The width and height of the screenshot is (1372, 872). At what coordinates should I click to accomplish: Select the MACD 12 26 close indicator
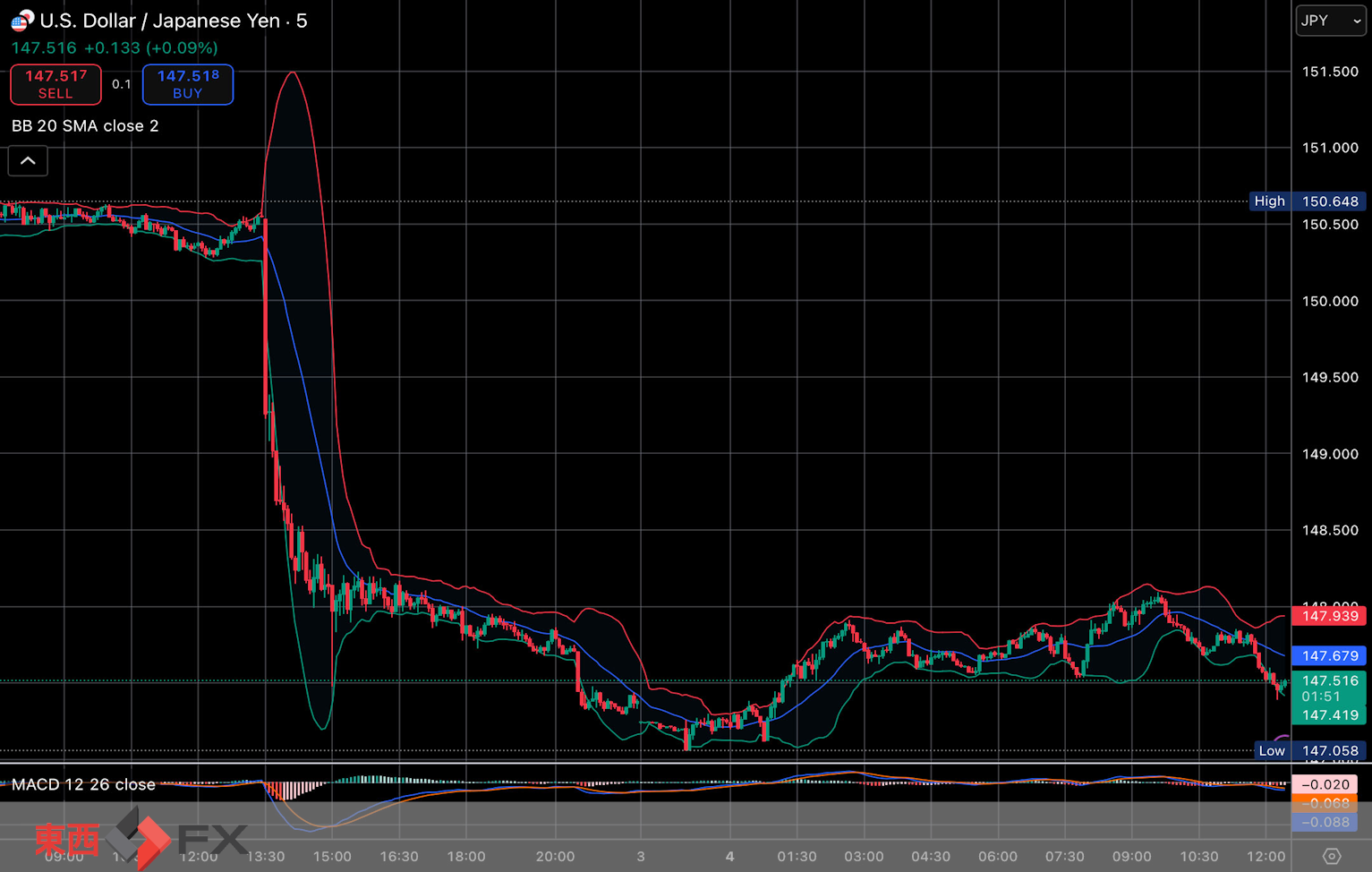[x=83, y=784]
